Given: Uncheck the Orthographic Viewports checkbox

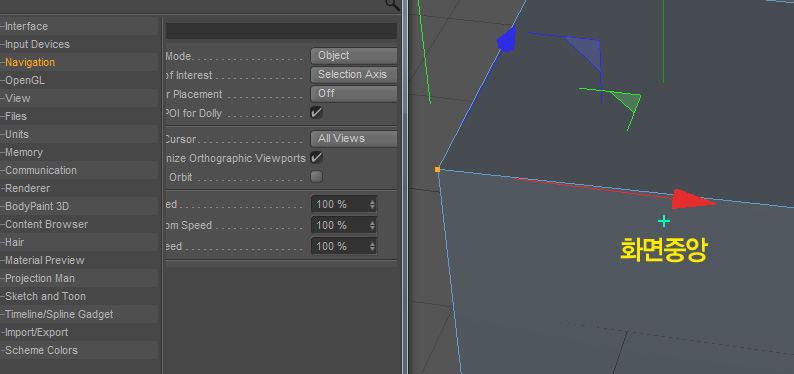Looking at the screenshot, I should (316, 157).
